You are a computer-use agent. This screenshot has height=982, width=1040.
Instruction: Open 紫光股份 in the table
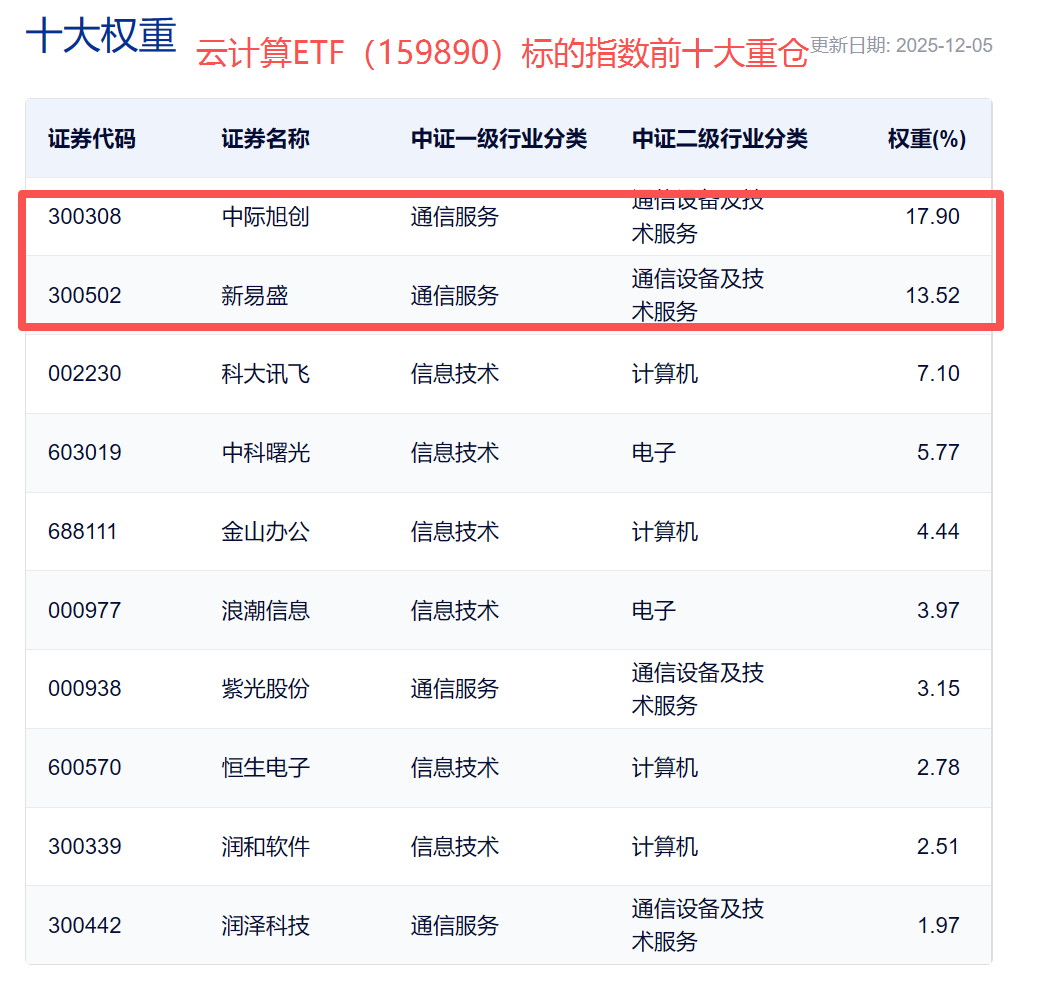point(265,689)
